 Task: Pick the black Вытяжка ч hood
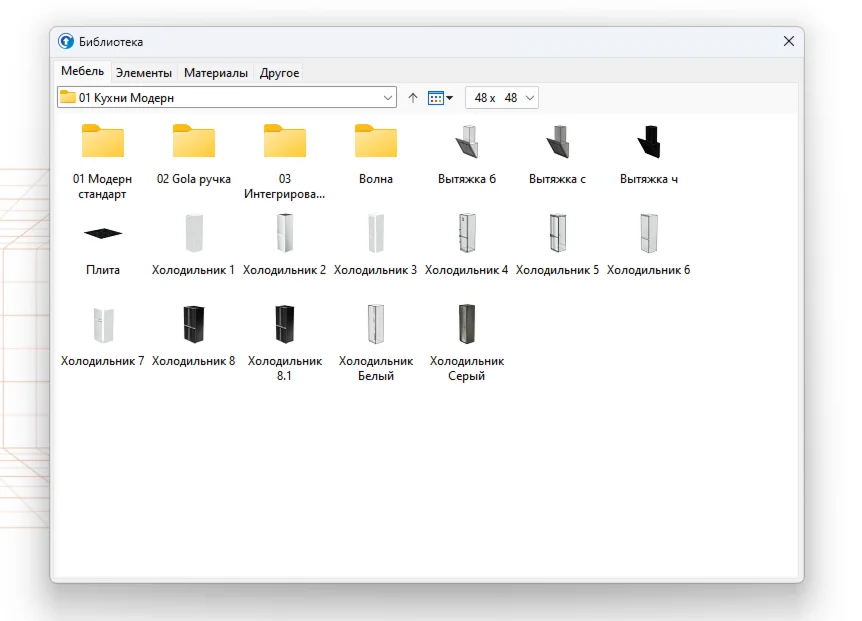click(x=648, y=144)
